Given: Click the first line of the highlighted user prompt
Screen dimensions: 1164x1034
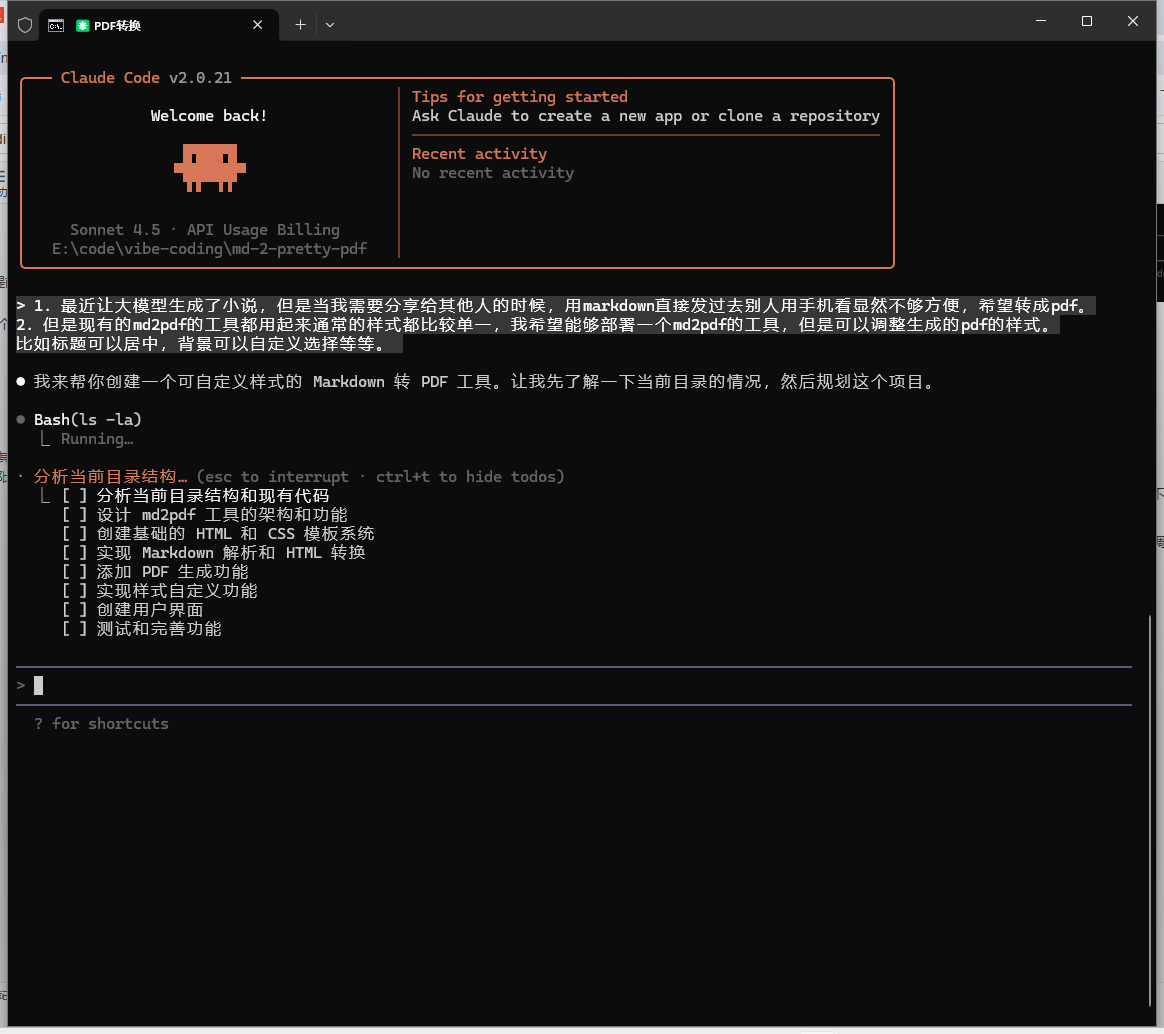Looking at the screenshot, I should [x=555, y=305].
